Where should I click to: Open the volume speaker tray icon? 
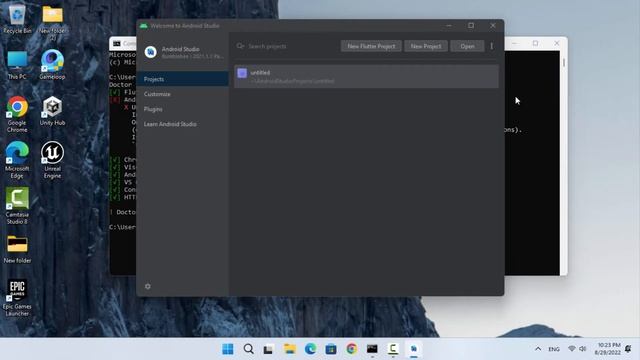[582, 349]
